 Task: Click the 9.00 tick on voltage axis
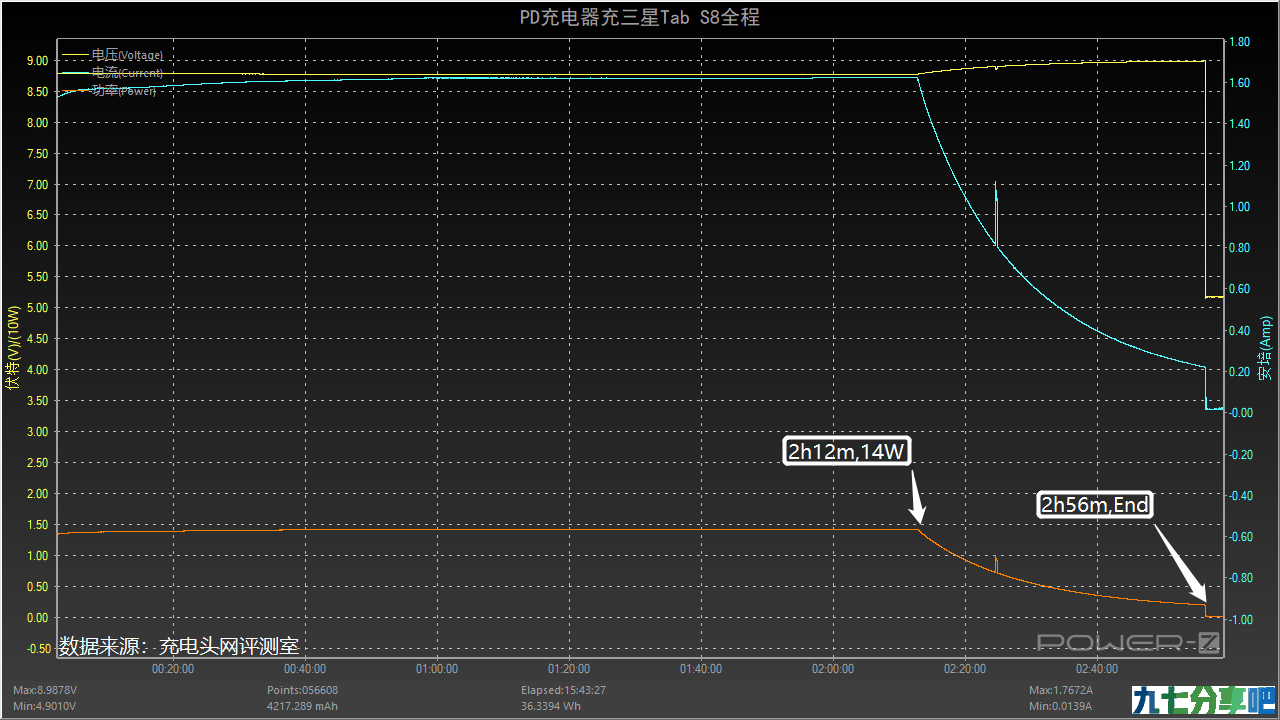coord(37,61)
